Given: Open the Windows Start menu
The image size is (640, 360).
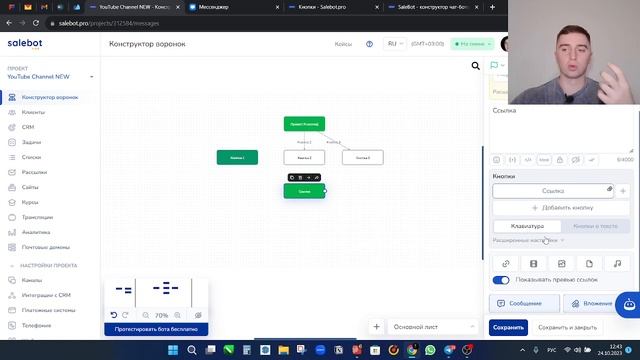Looking at the screenshot, I should (x=173, y=350).
